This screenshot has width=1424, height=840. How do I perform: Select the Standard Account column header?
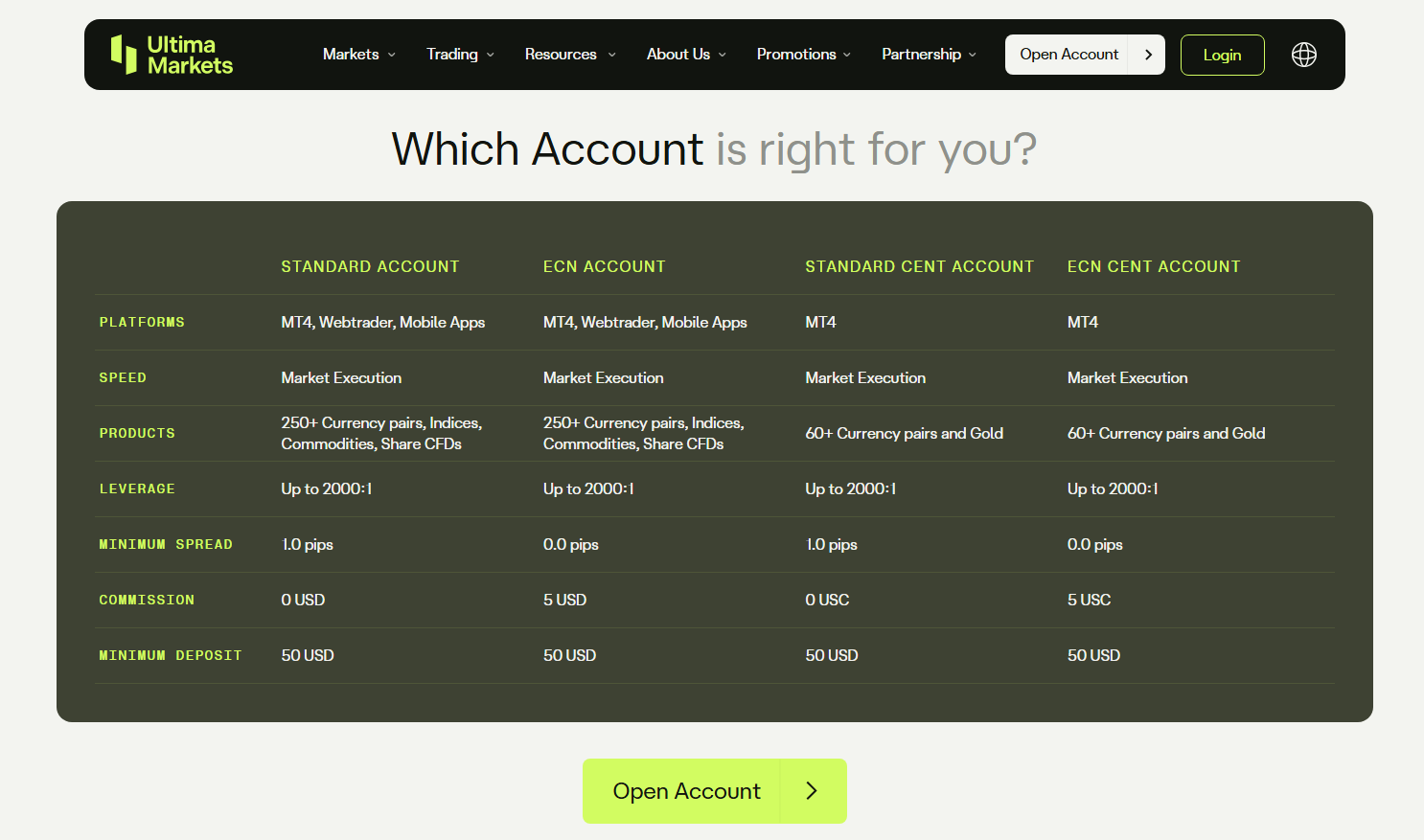[x=370, y=266]
